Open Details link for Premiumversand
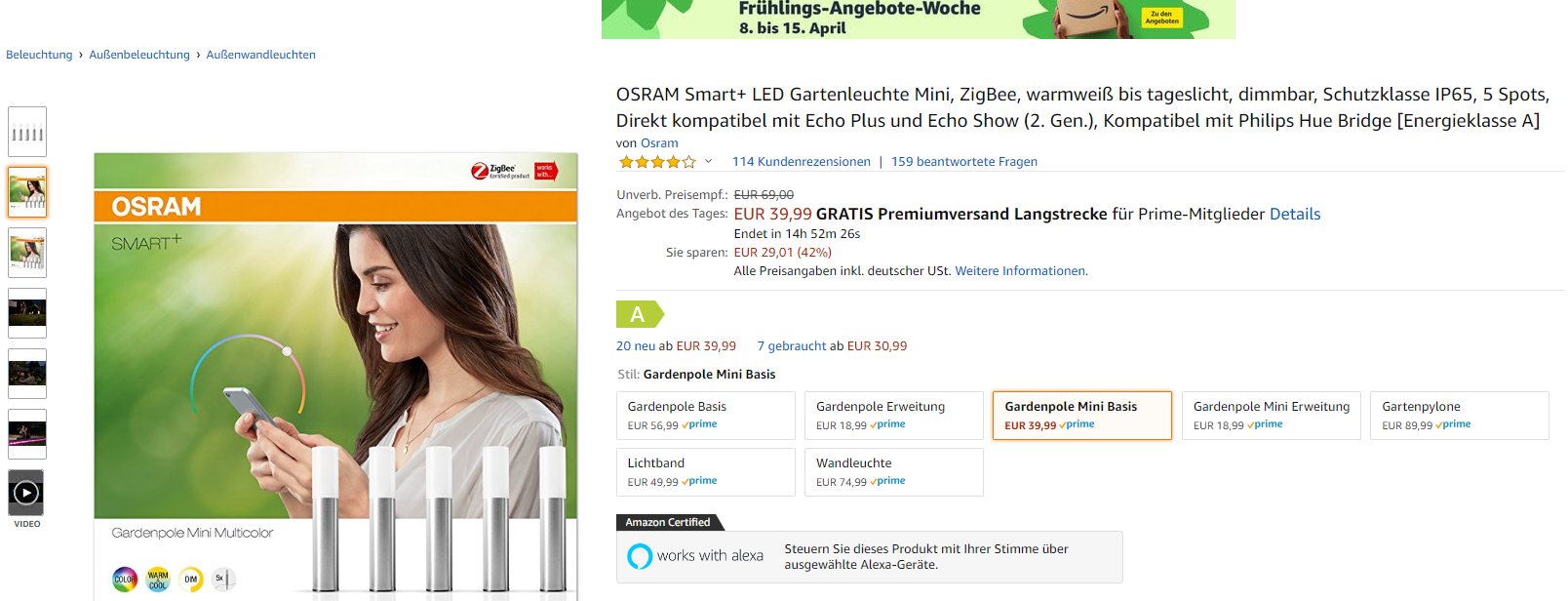 click(x=1295, y=214)
